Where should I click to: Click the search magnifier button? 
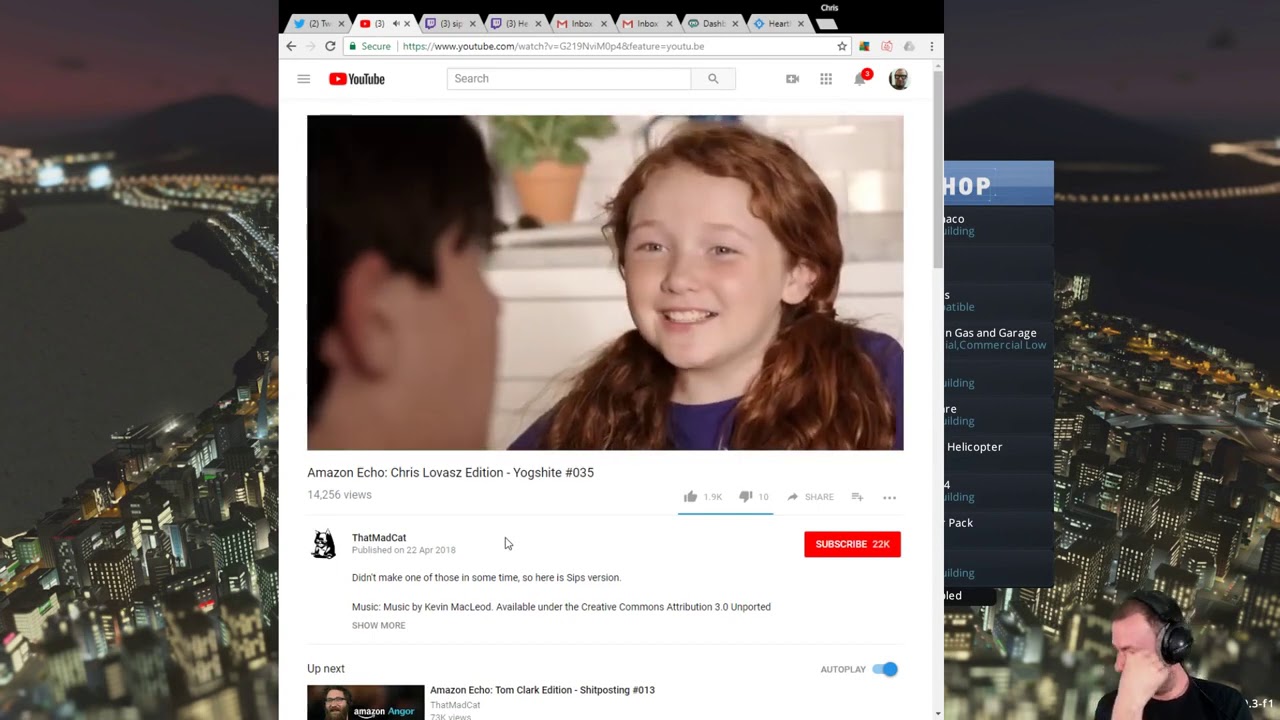tap(713, 79)
